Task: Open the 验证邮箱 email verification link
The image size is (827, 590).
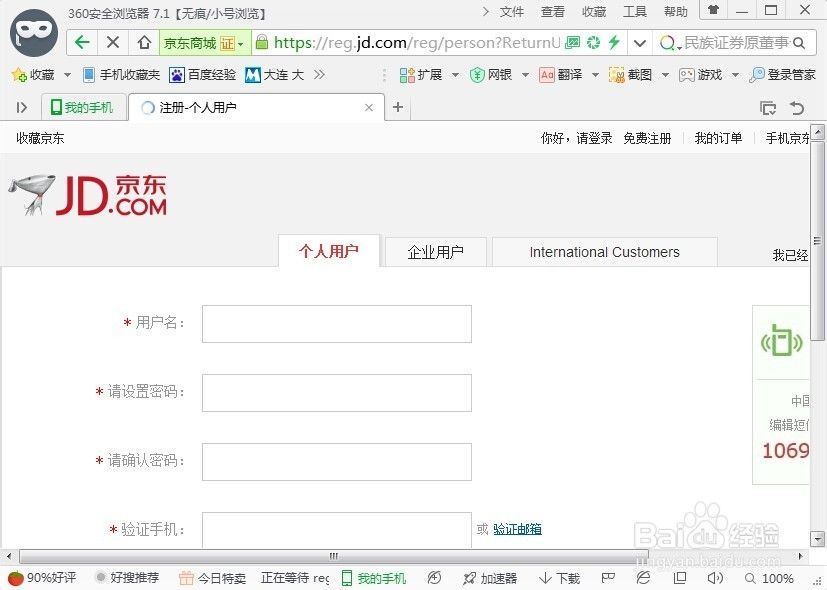Action: click(x=517, y=529)
